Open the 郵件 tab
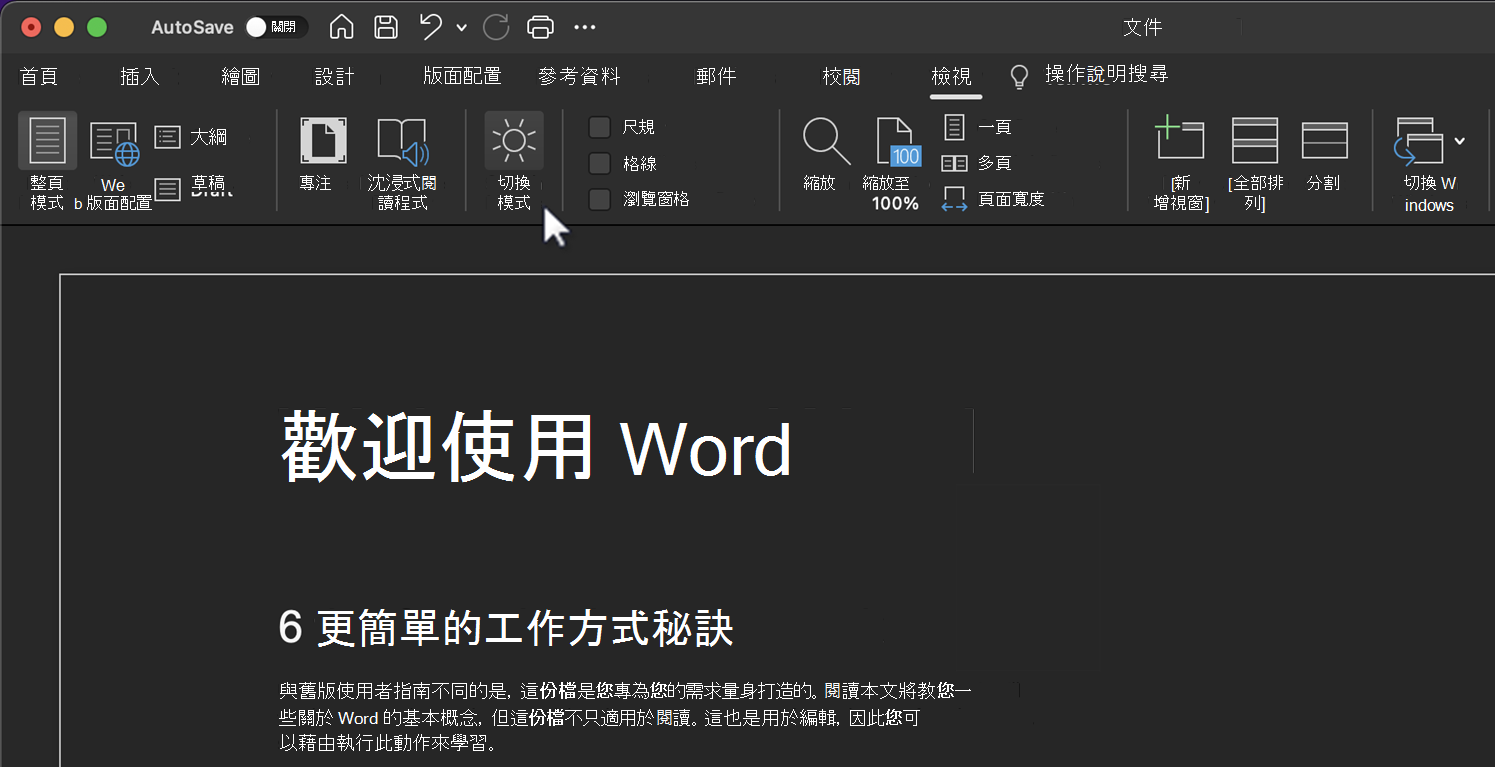Image resolution: width=1495 pixels, height=767 pixels. 716,77
